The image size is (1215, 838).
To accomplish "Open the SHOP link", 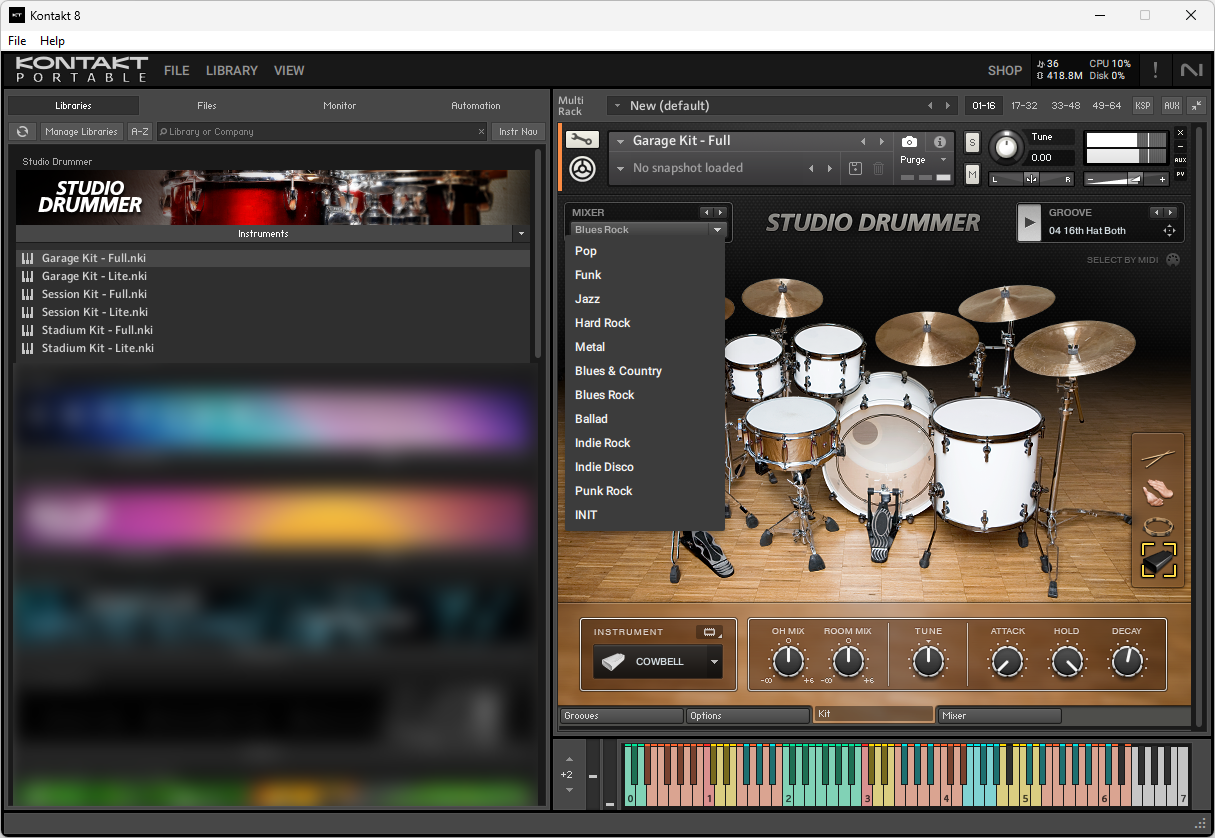I will click(x=1005, y=71).
